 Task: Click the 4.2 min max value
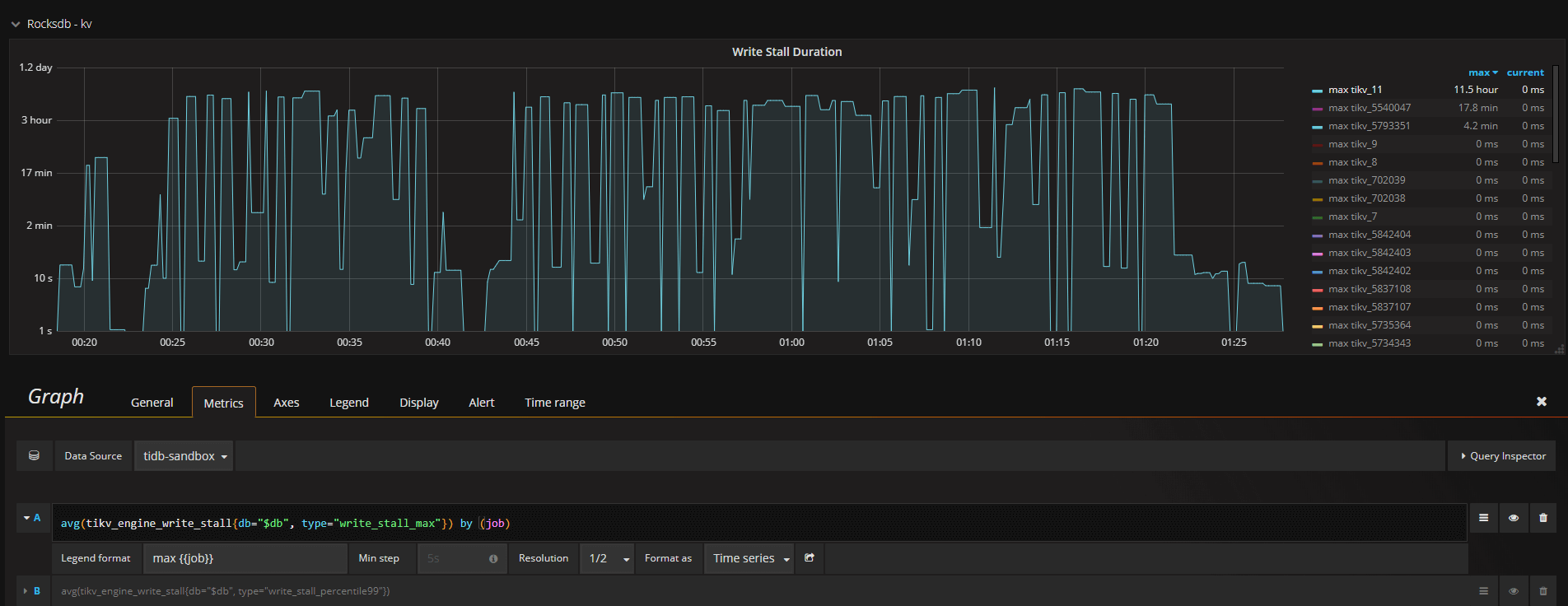coord(1481,126)
